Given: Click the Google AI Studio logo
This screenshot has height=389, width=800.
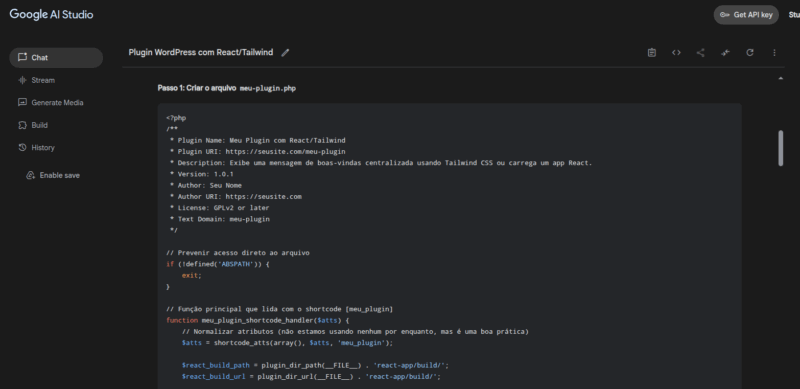Looking at the screenshot, I should [x=51, y=14].
